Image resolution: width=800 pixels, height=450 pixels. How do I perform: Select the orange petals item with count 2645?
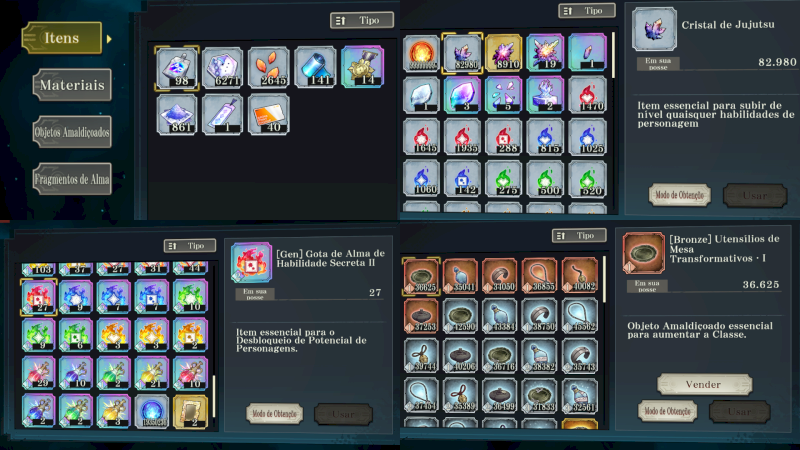point(269,68)
